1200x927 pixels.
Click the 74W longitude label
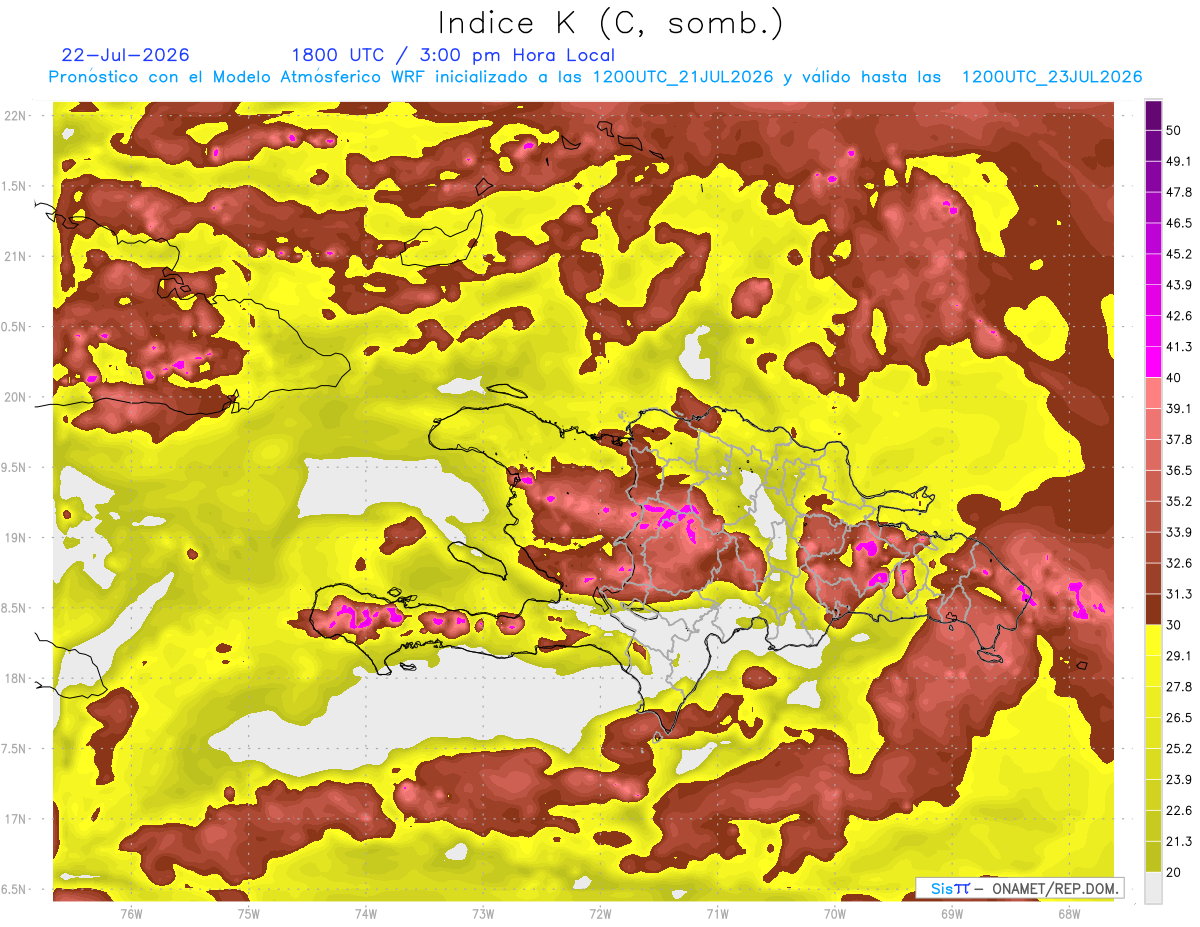click(366, 913)
